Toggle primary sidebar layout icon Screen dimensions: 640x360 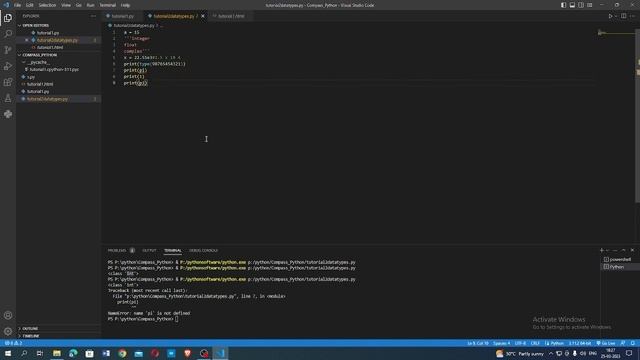click(563, 5)
